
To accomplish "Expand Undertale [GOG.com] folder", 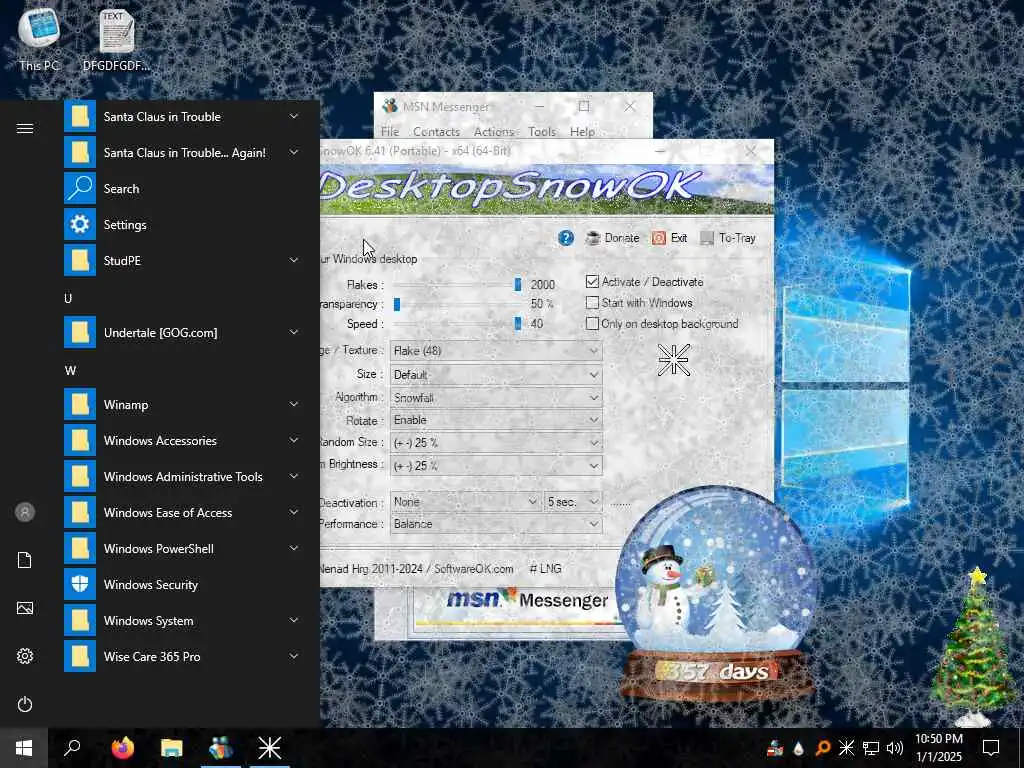I will 182,332.
